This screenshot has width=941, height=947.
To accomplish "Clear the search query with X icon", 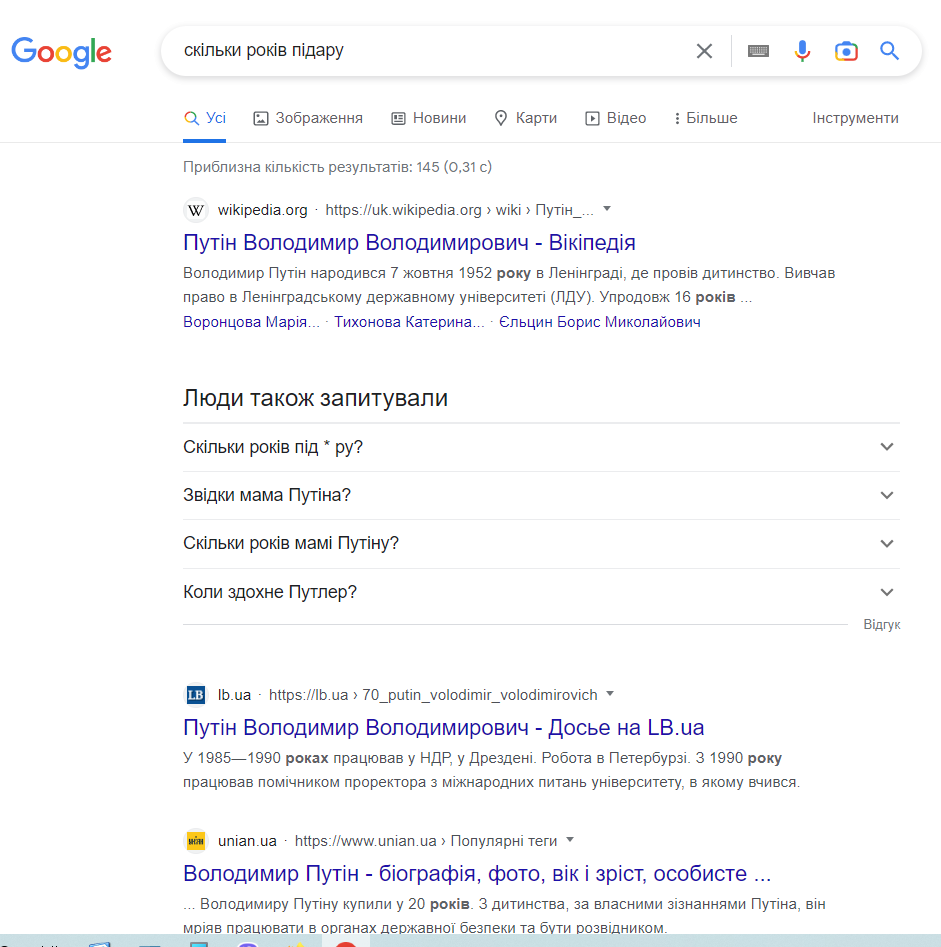I will coord(704,51).
